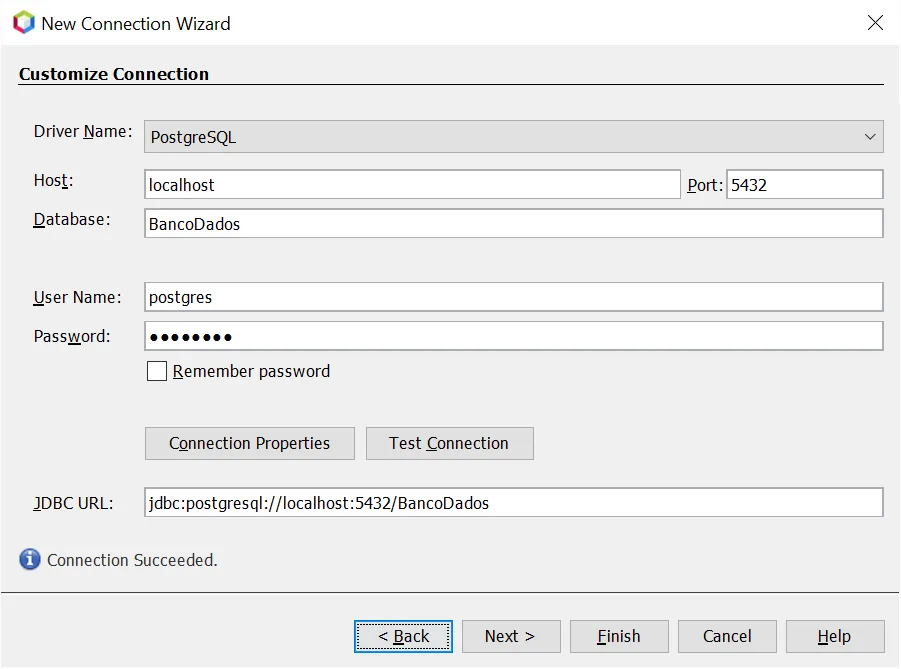901x669 pixels.
Task: Click the NetBeans logo icon in title bar
Action: (23, 23)
